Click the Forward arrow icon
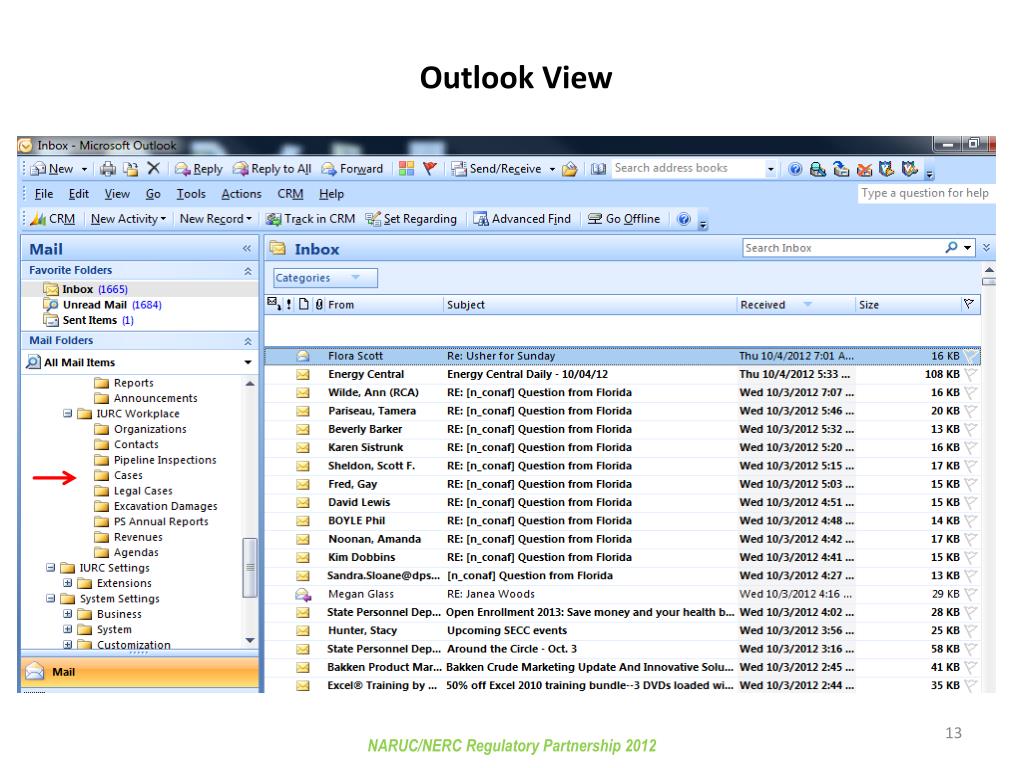Viewport: 1024px width, 768px height. coord(328,168)
